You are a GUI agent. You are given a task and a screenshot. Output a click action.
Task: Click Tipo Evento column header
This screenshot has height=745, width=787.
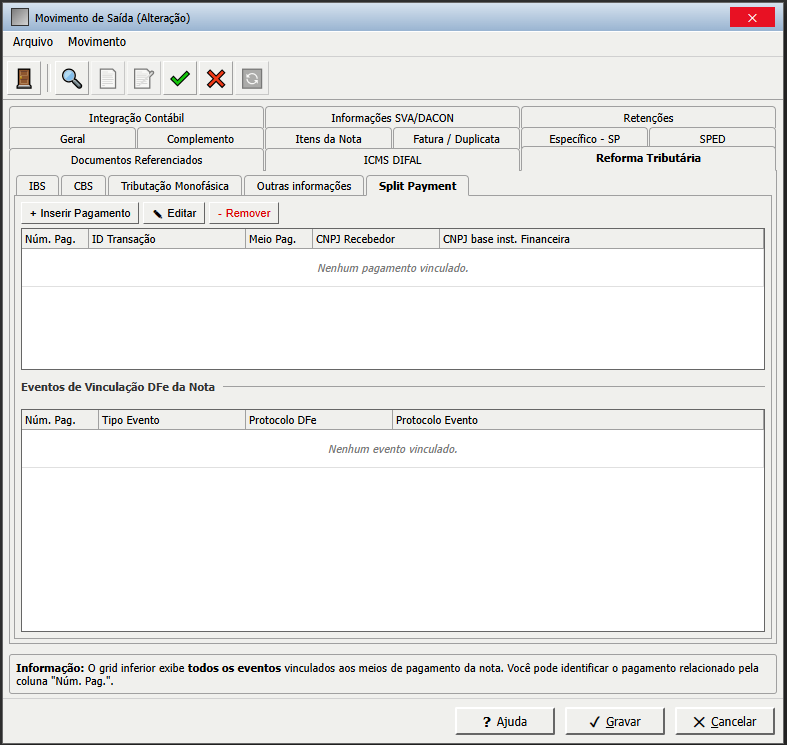pyautogui.click(x=172, y=420)
